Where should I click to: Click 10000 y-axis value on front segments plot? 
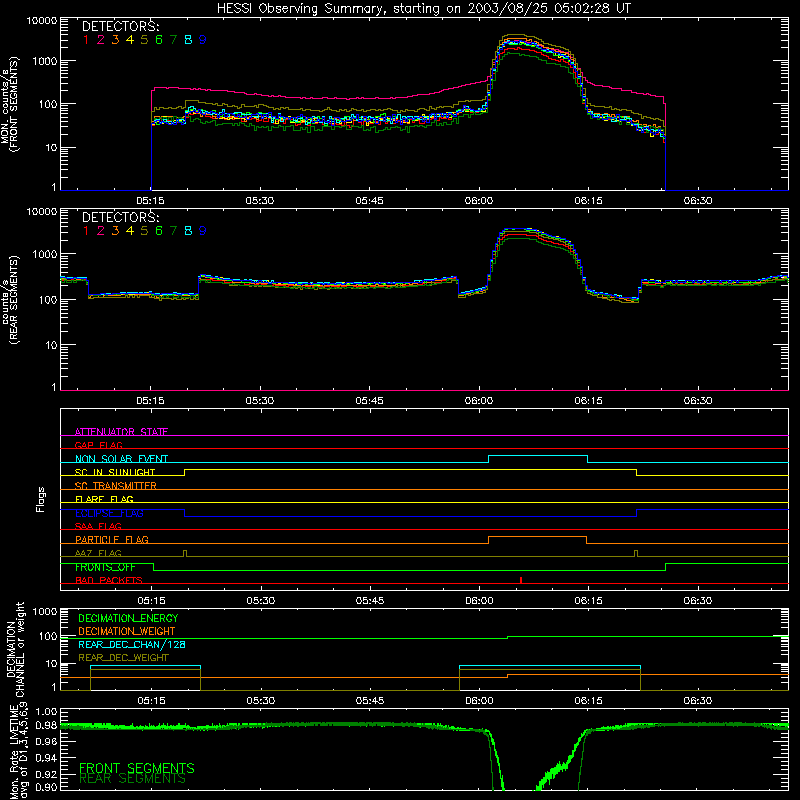(42, 20)
